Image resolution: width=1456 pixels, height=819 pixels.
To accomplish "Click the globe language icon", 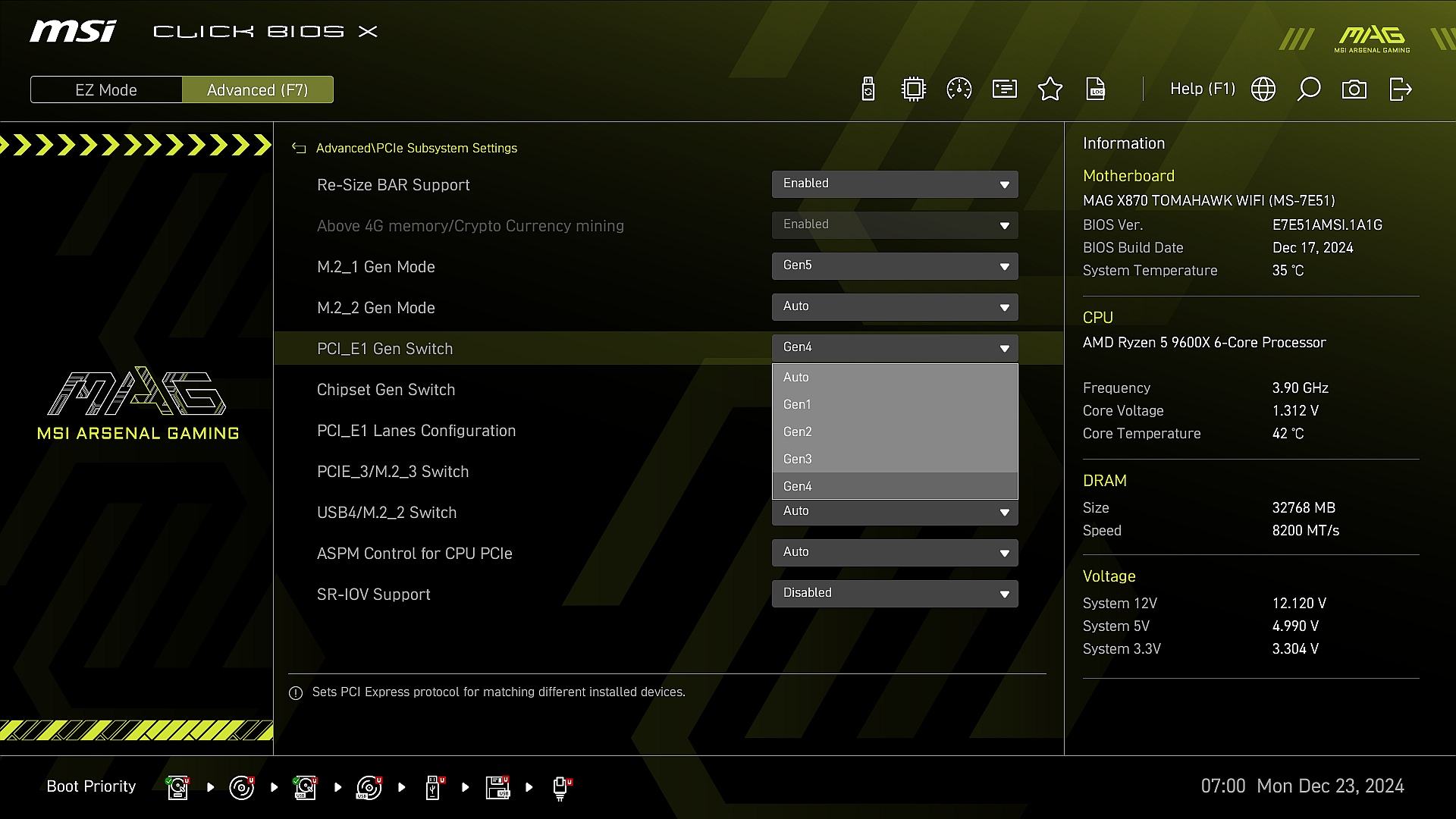I will tap(1263, 89).
